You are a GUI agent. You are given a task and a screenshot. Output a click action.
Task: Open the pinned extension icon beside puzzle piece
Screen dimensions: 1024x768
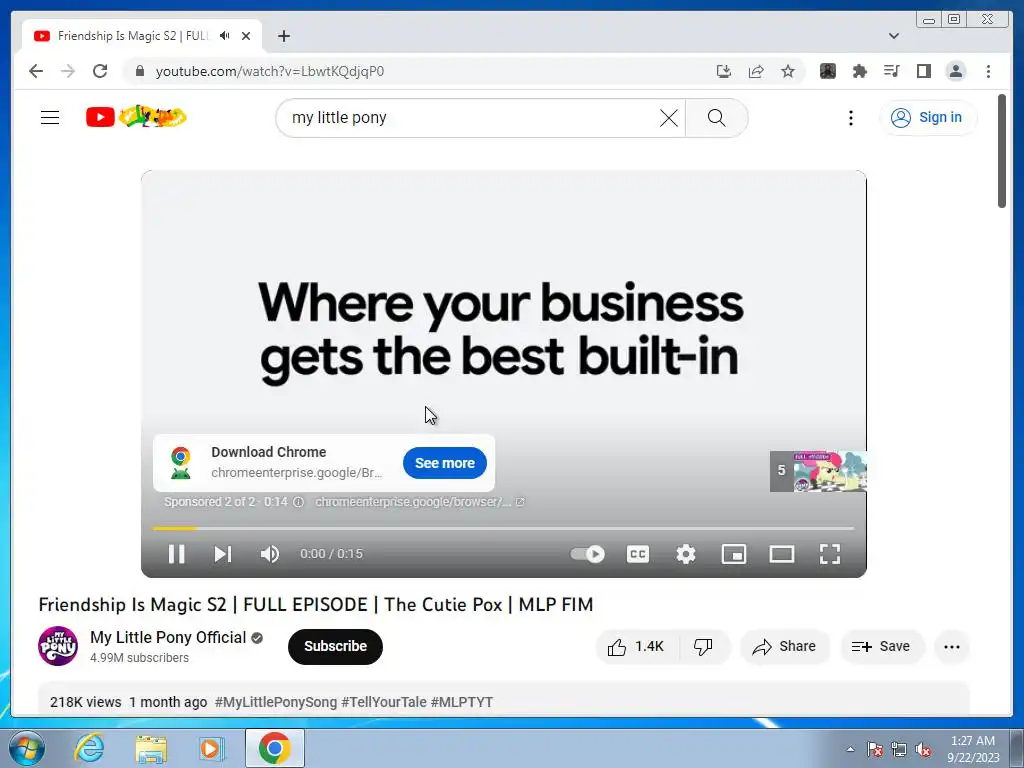pos(827,71)
